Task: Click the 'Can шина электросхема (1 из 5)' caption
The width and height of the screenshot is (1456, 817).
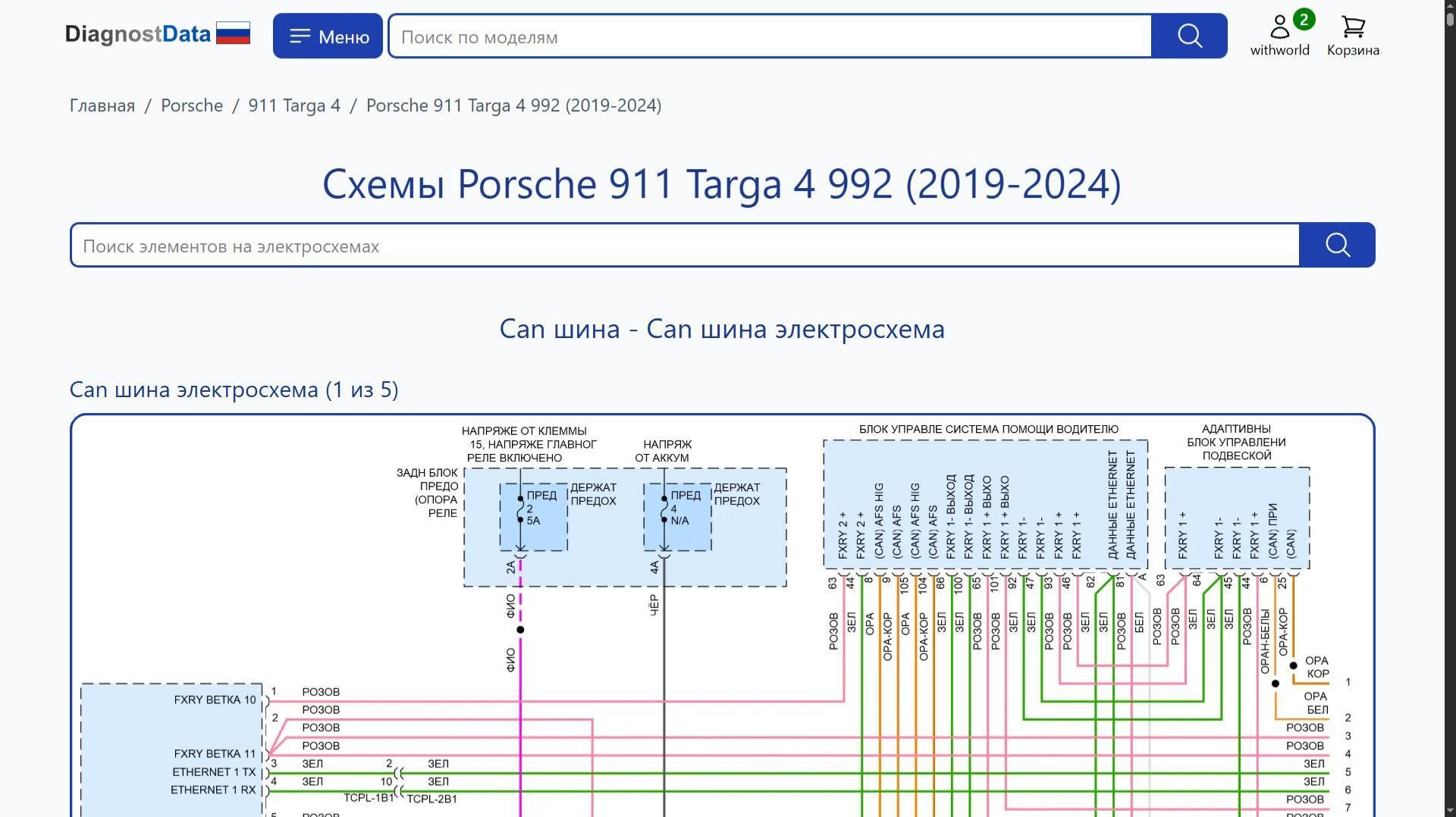Action: click(x=234, y=390)
